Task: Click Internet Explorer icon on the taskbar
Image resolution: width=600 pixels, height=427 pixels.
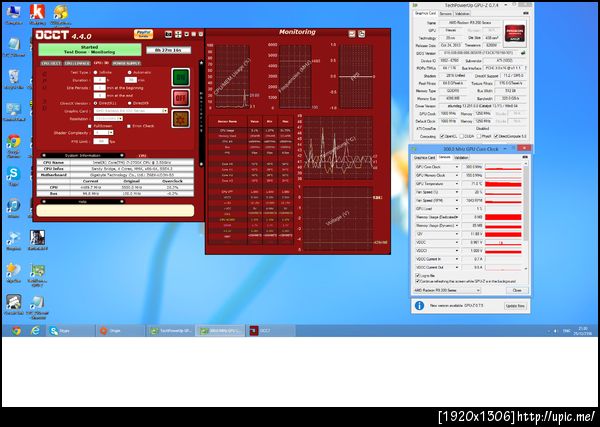Action: coord(35,331)
